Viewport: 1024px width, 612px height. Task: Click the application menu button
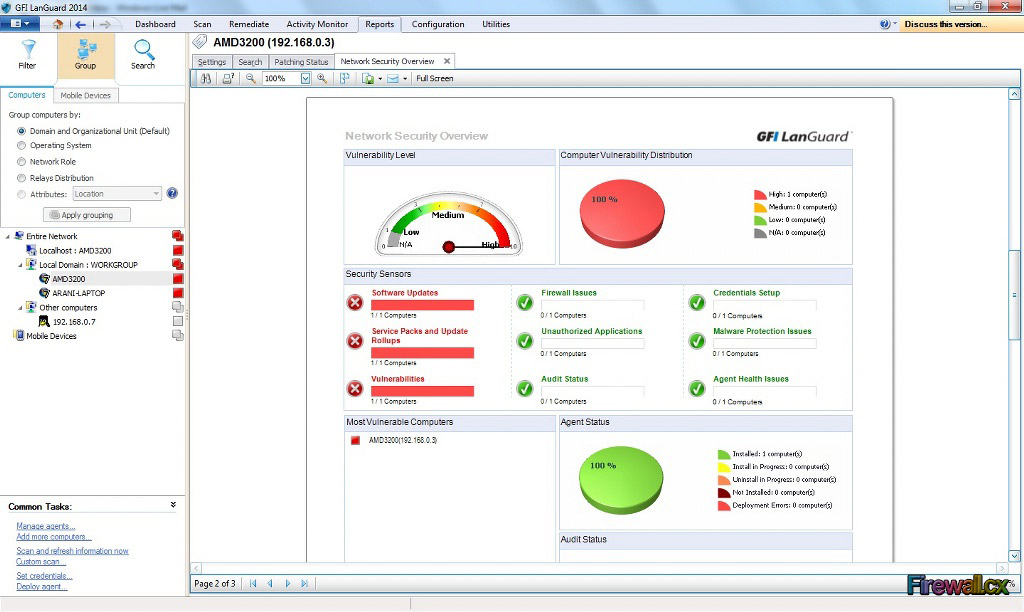(x=20, y=24)
